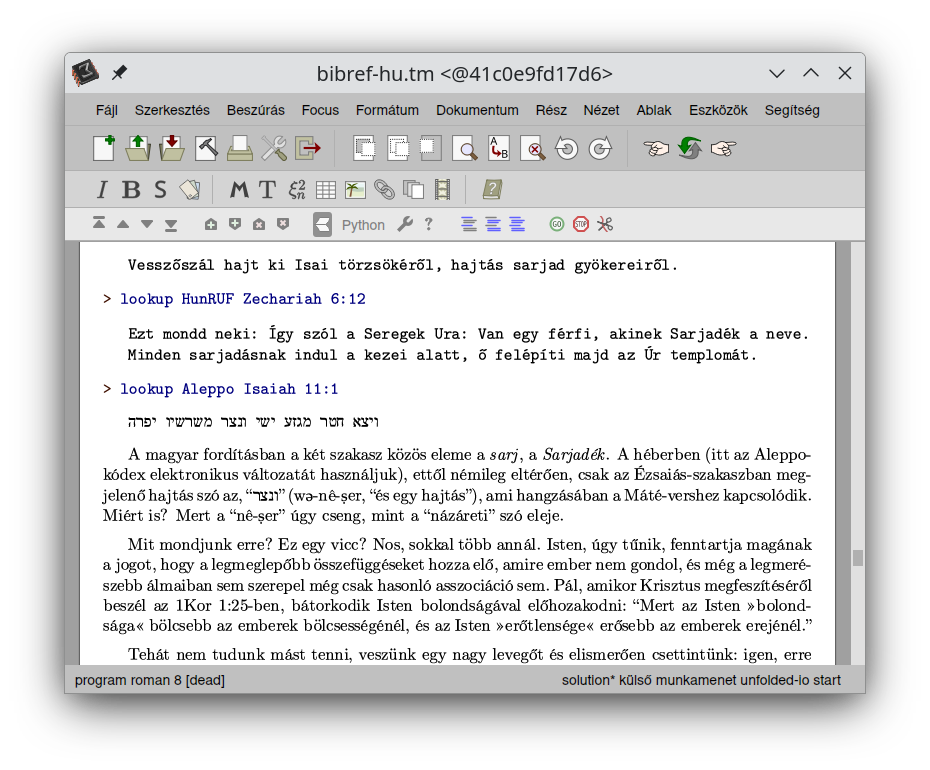
Task: Open the help book icon
Action: click(492, 189)
